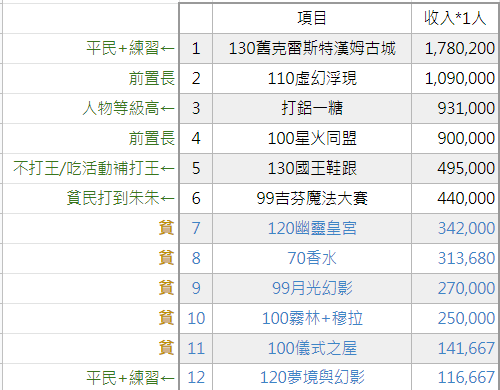Click the note 貧民打到朱朱←
500x390 pixels.
click(x=121, y=198)
